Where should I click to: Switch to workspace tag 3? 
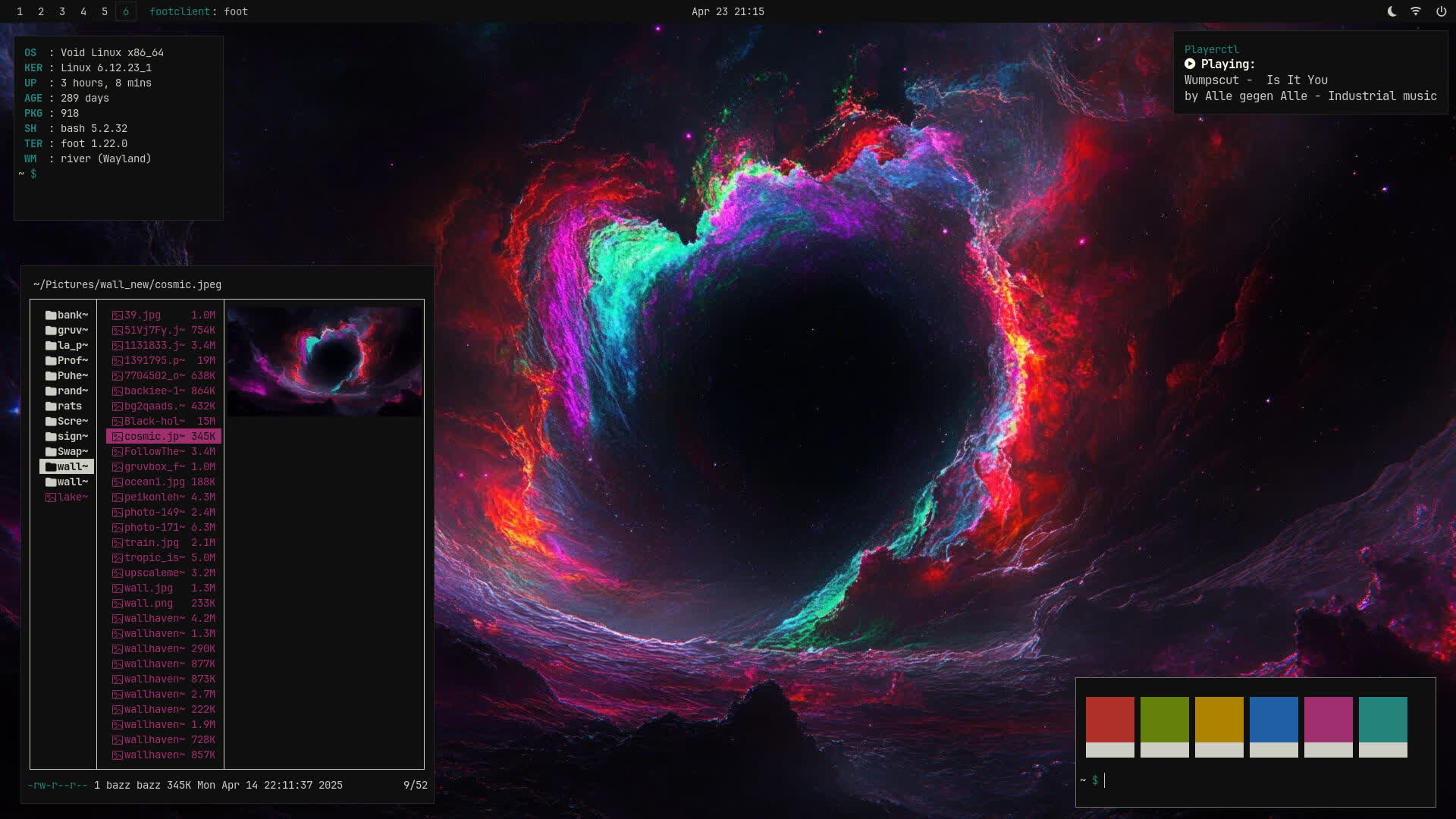tap(62, 11)
